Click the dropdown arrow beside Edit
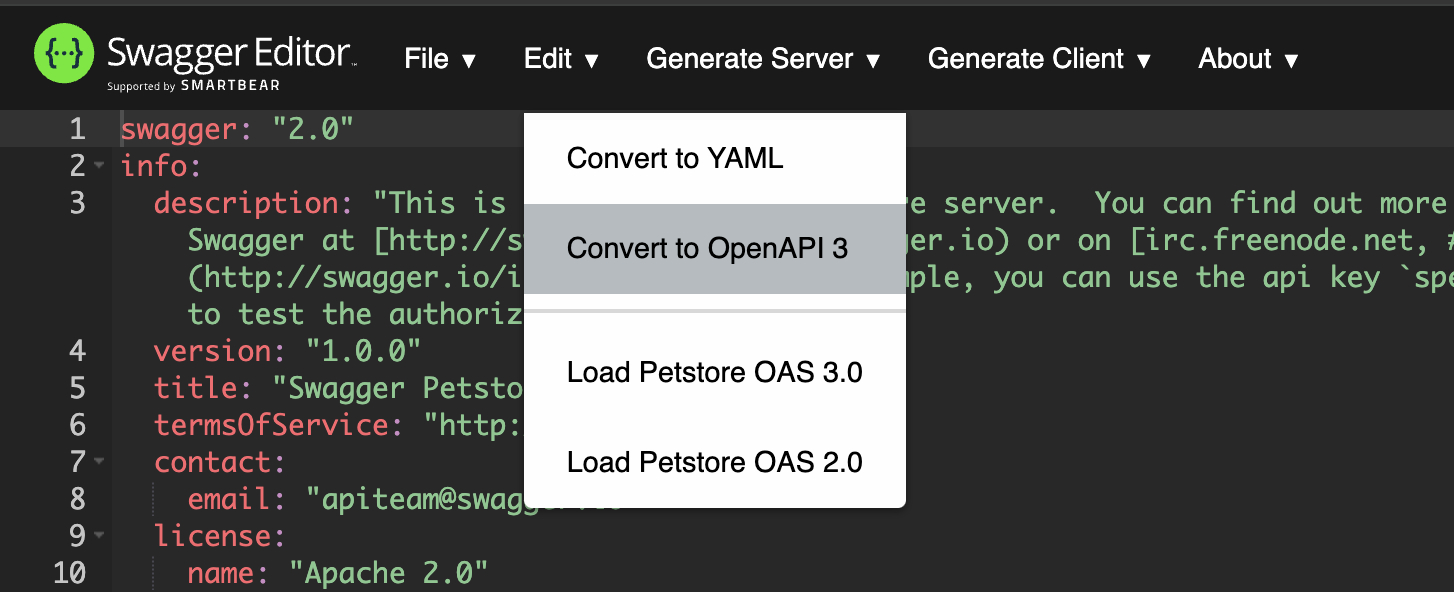This screenshot has height=592, width=1454. point(594,60)
